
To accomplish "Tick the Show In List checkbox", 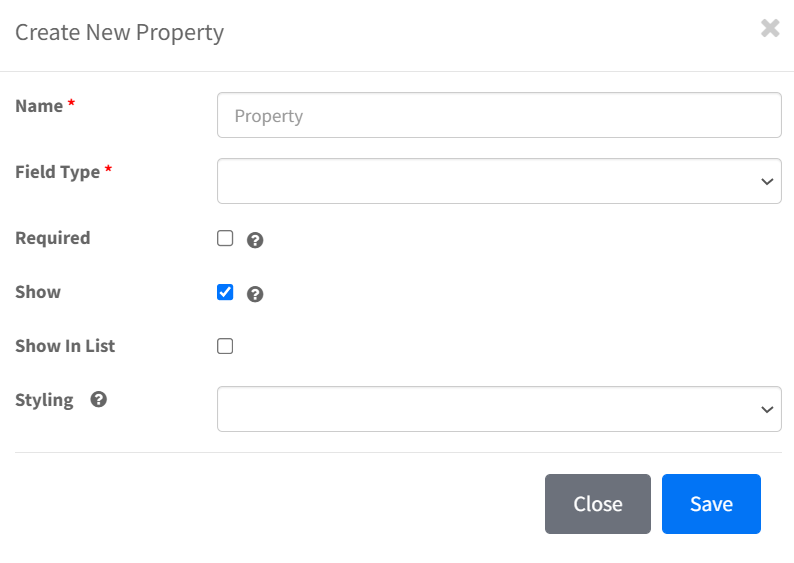I will (225, 346).
